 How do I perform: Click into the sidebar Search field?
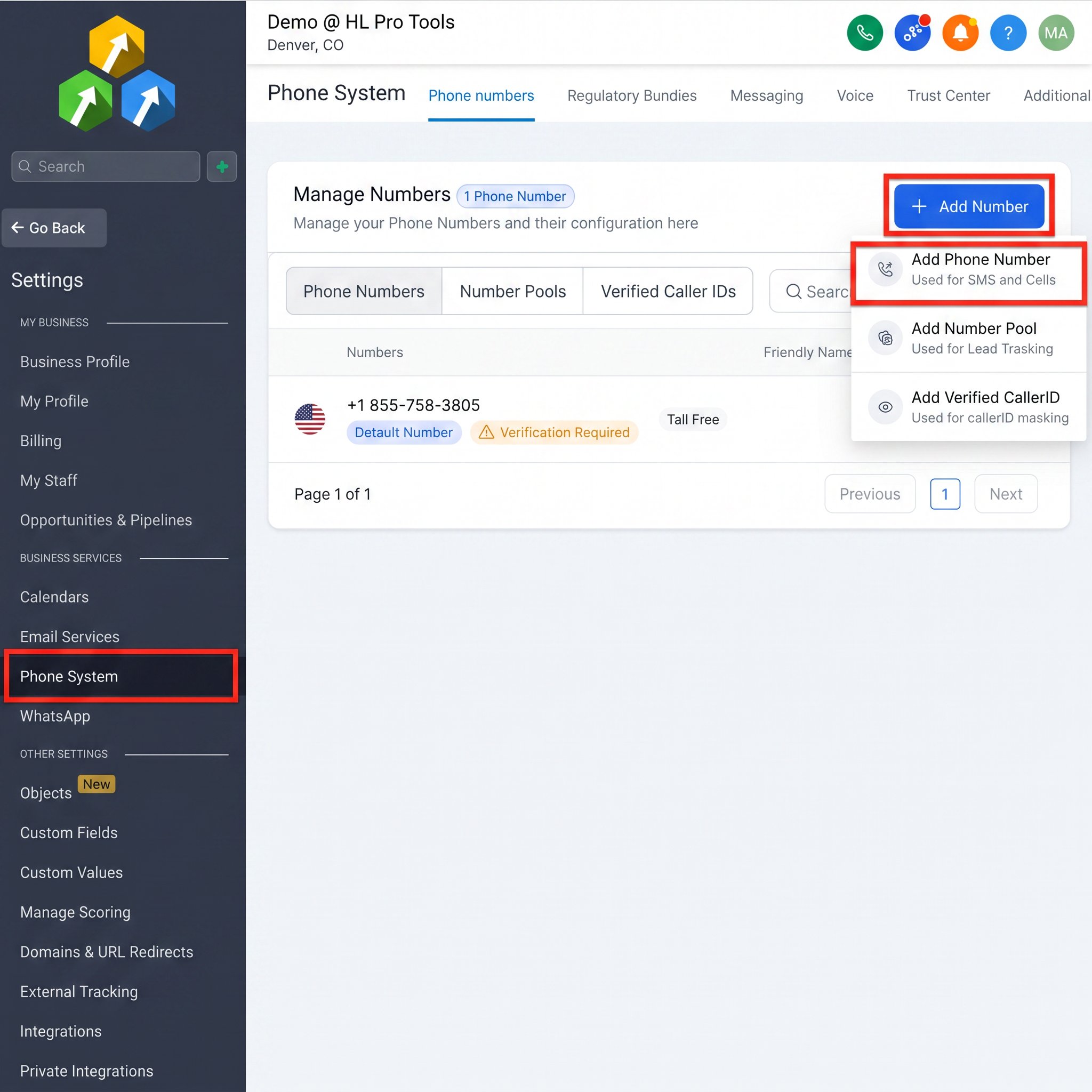click(106, 166)
